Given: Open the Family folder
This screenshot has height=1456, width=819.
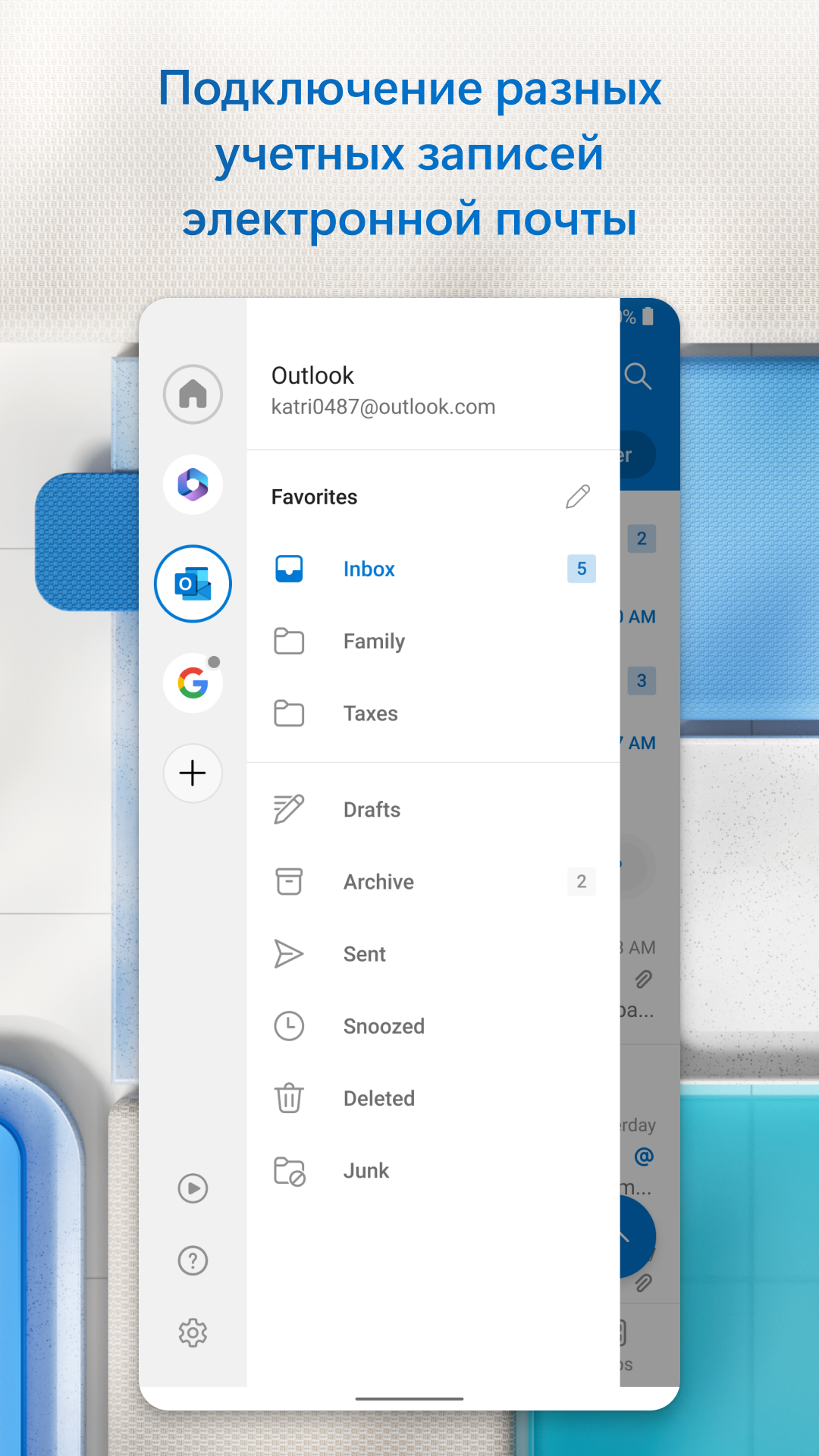Looking at the screenshot, I should pos(434,642).
